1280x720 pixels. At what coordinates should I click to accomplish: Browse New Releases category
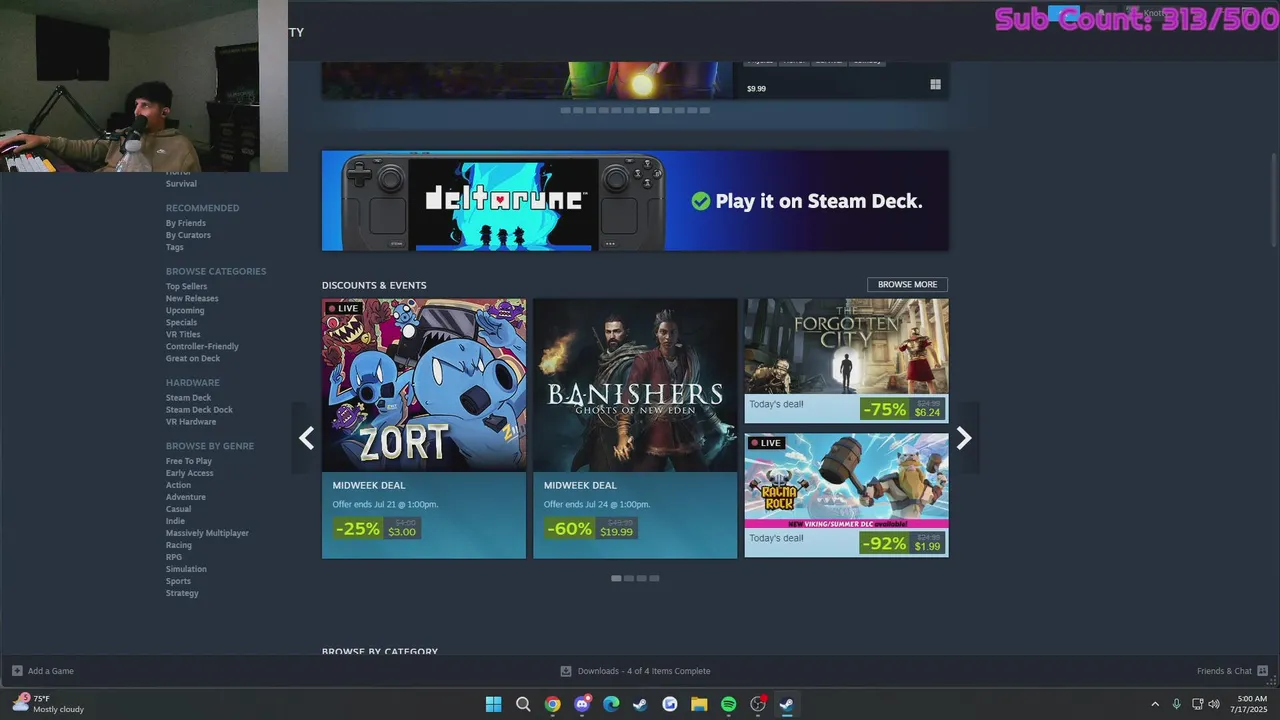point(192,299)
